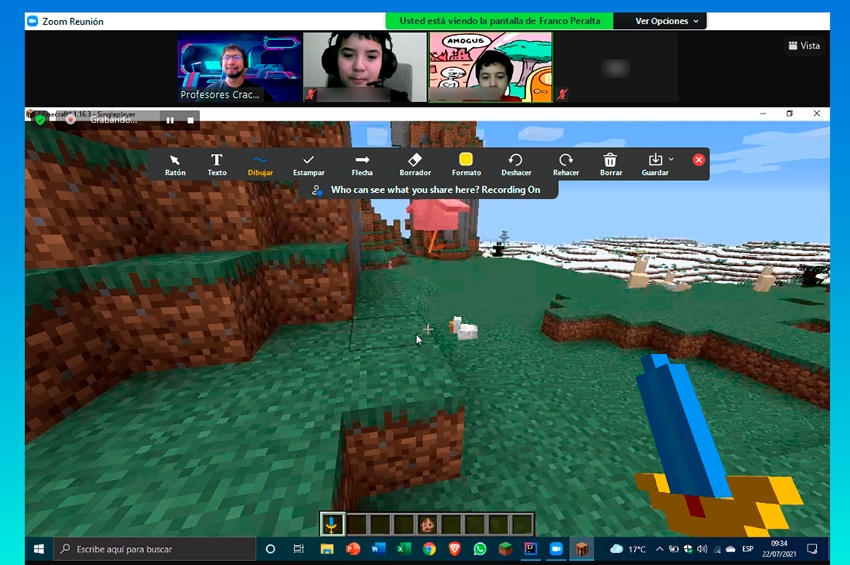Viewport: 850px width, 565px height.
Task: Click the network tray icon
Action: click(x=717, y=549)
